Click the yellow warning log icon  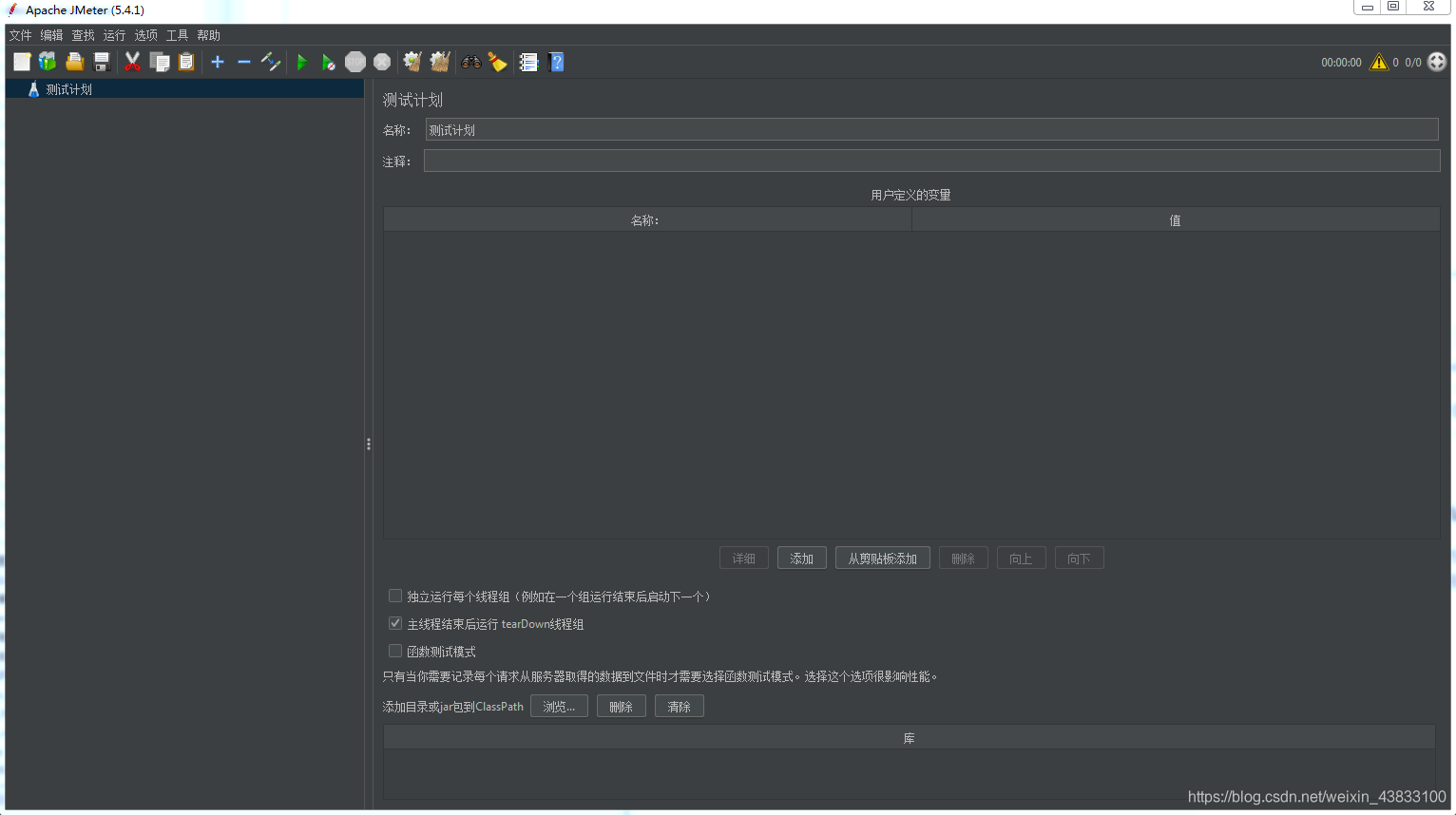(x=1379, y=62)
